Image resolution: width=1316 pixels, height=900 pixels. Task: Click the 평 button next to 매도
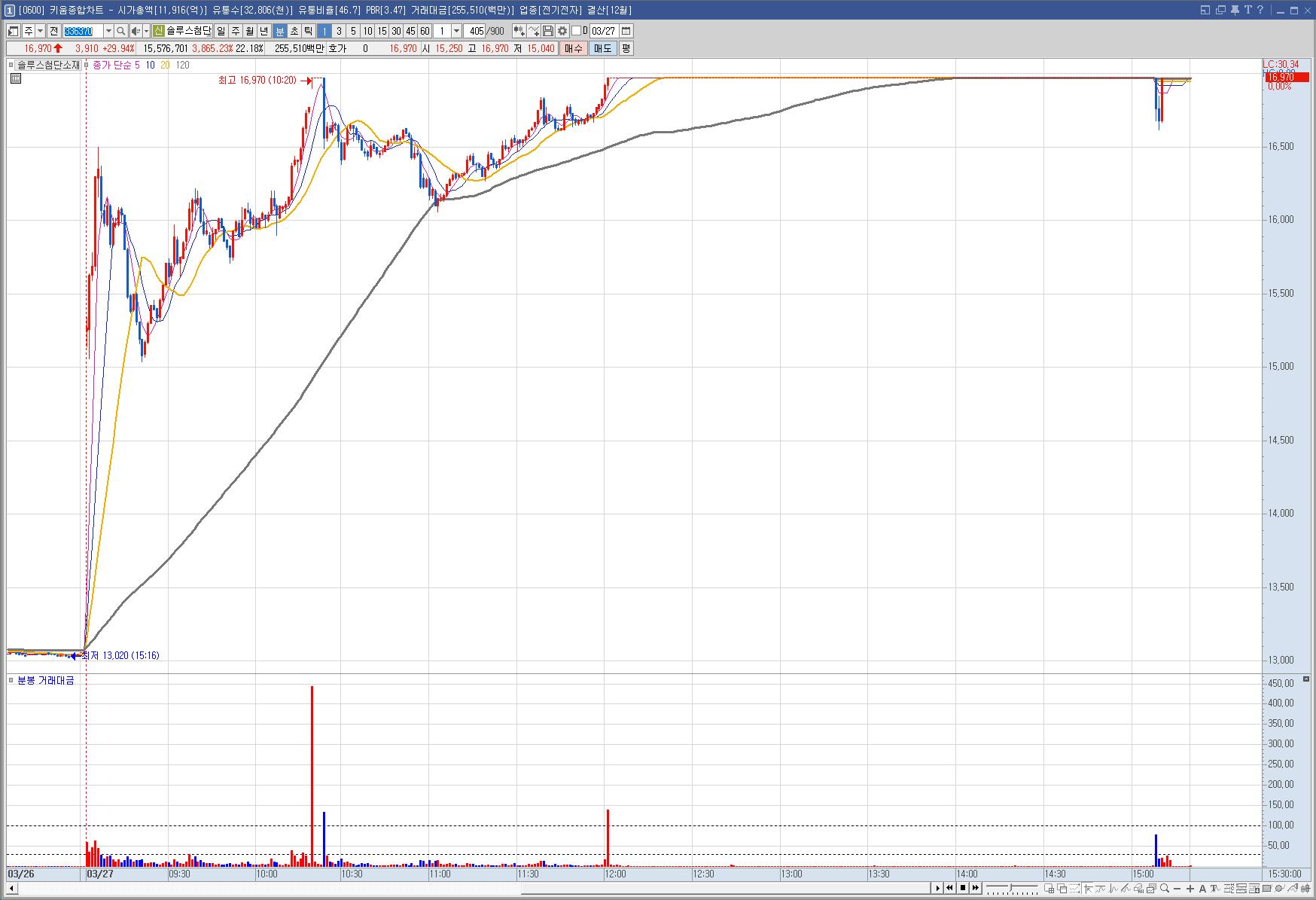pyautogui.click(x=626, y=48)
